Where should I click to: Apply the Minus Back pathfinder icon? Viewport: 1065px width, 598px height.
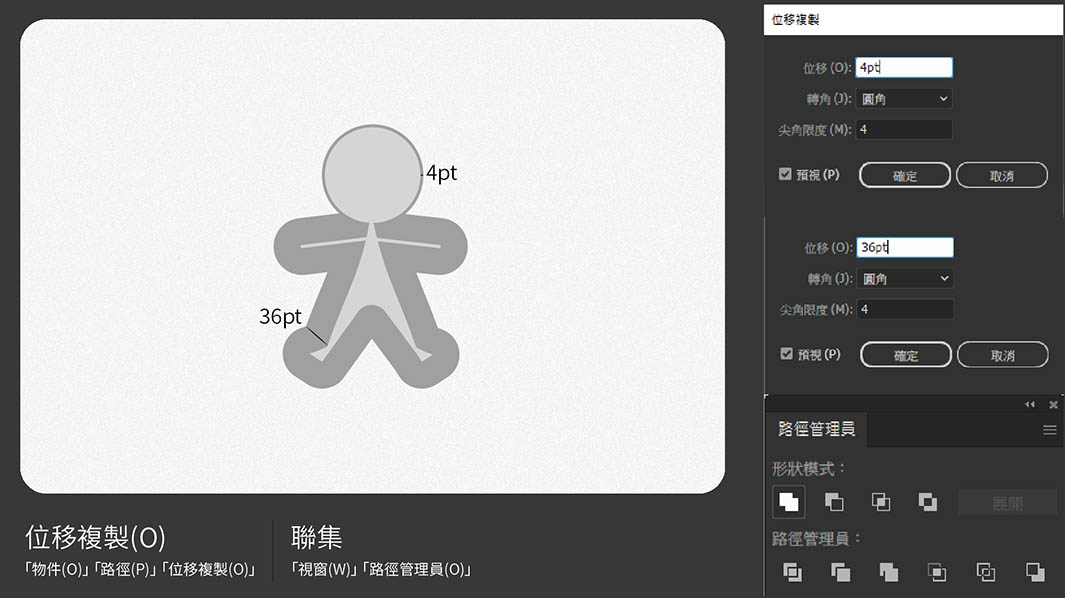[1035, 572]
